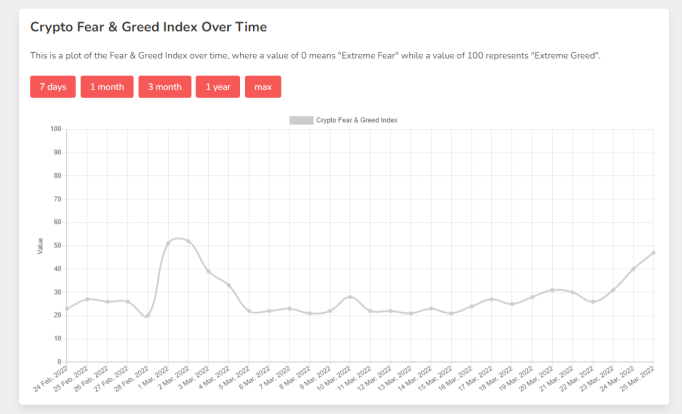This screenshot has width=682, height=414.
Task: Click the data point for 22 Mar, 2022
Action: point(593,302)
